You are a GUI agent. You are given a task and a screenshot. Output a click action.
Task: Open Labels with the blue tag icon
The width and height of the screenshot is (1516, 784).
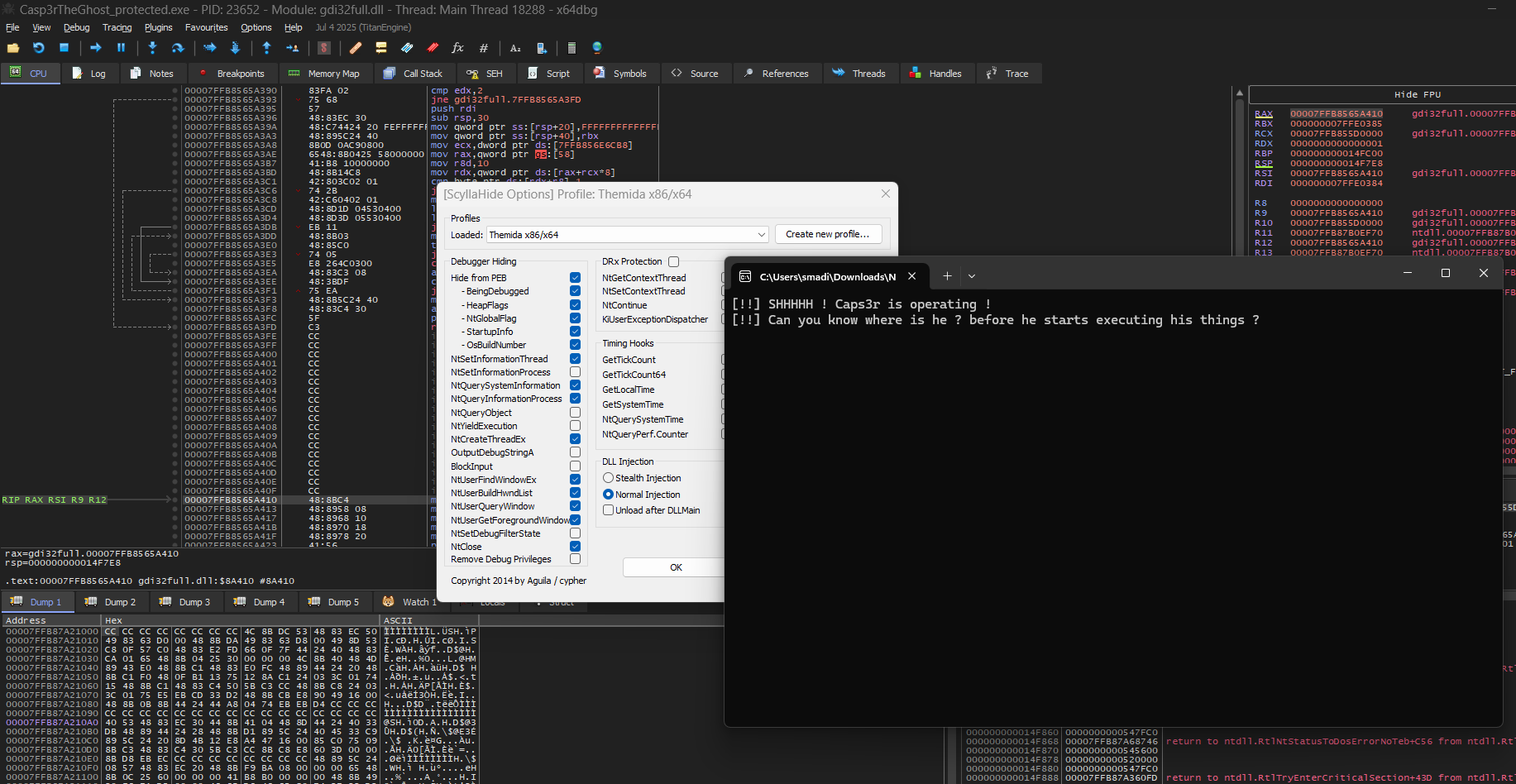pos(407,48)
